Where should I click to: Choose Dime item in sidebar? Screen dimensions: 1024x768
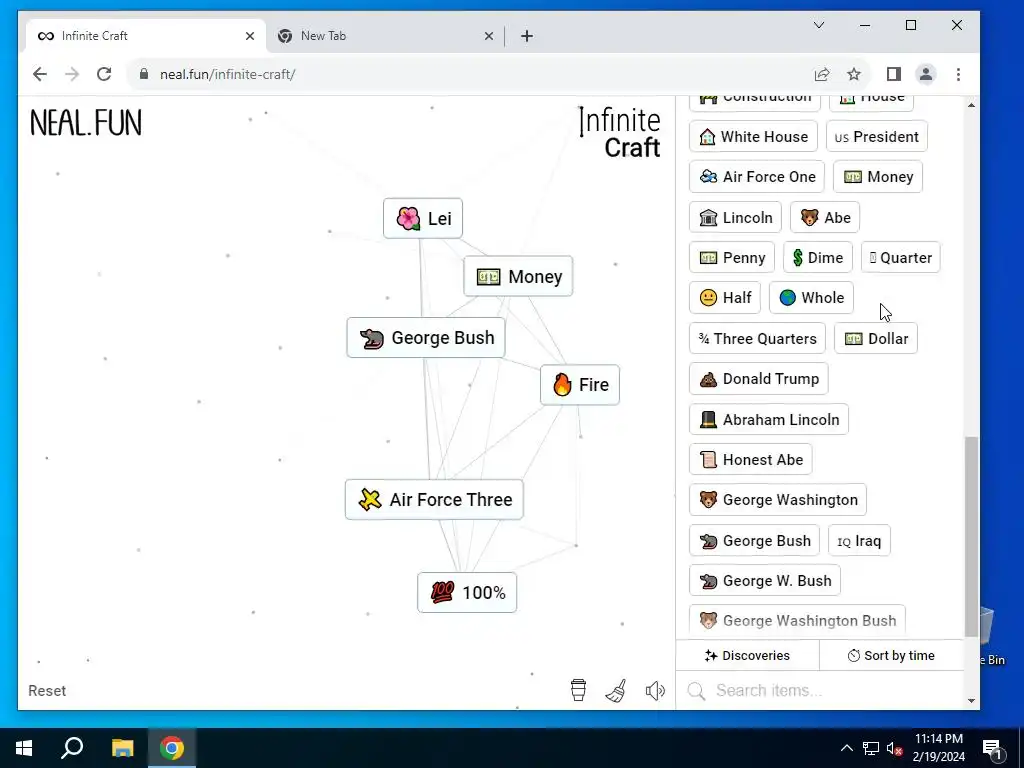[818, 257]
